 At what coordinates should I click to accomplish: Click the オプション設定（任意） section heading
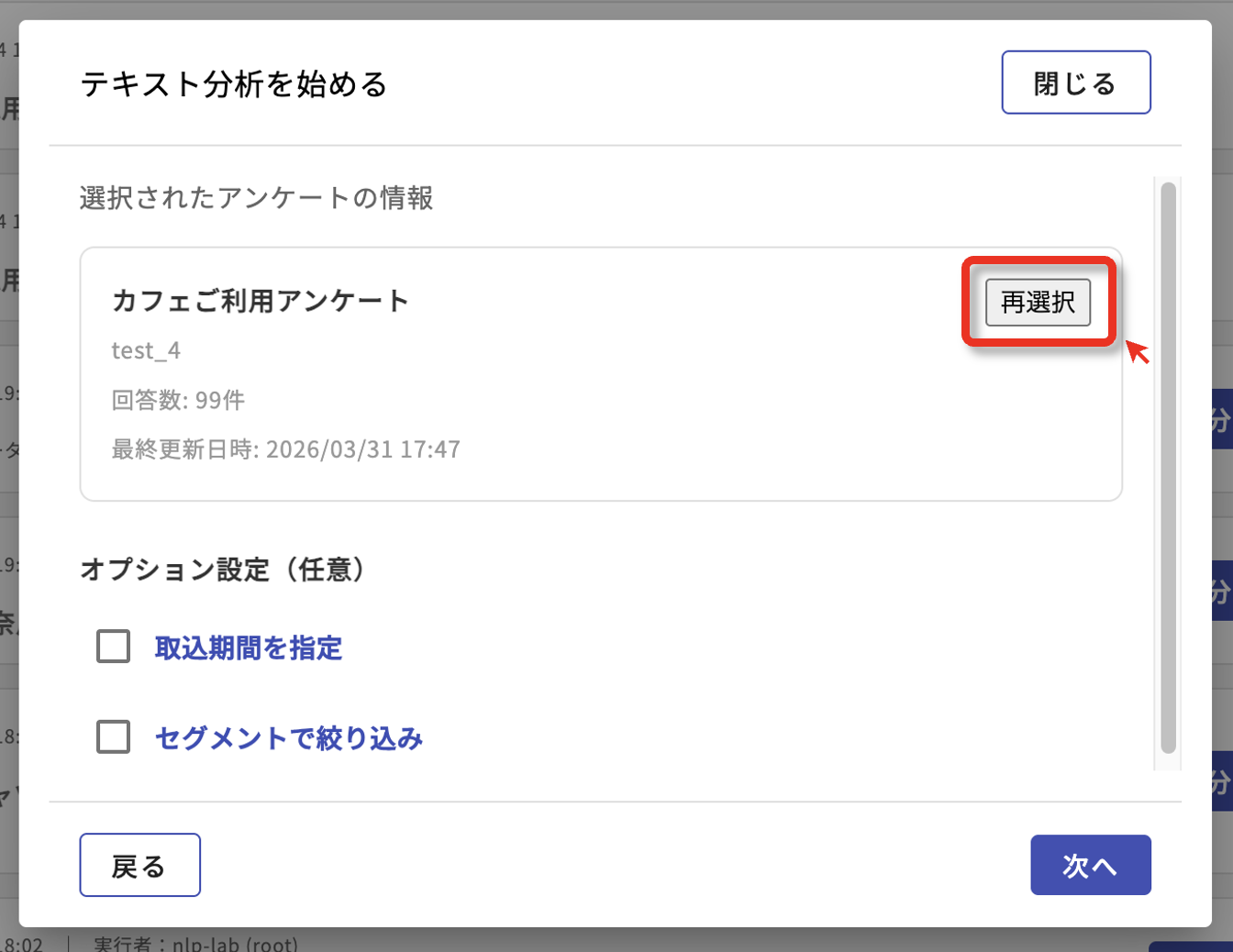click(223, 570)
